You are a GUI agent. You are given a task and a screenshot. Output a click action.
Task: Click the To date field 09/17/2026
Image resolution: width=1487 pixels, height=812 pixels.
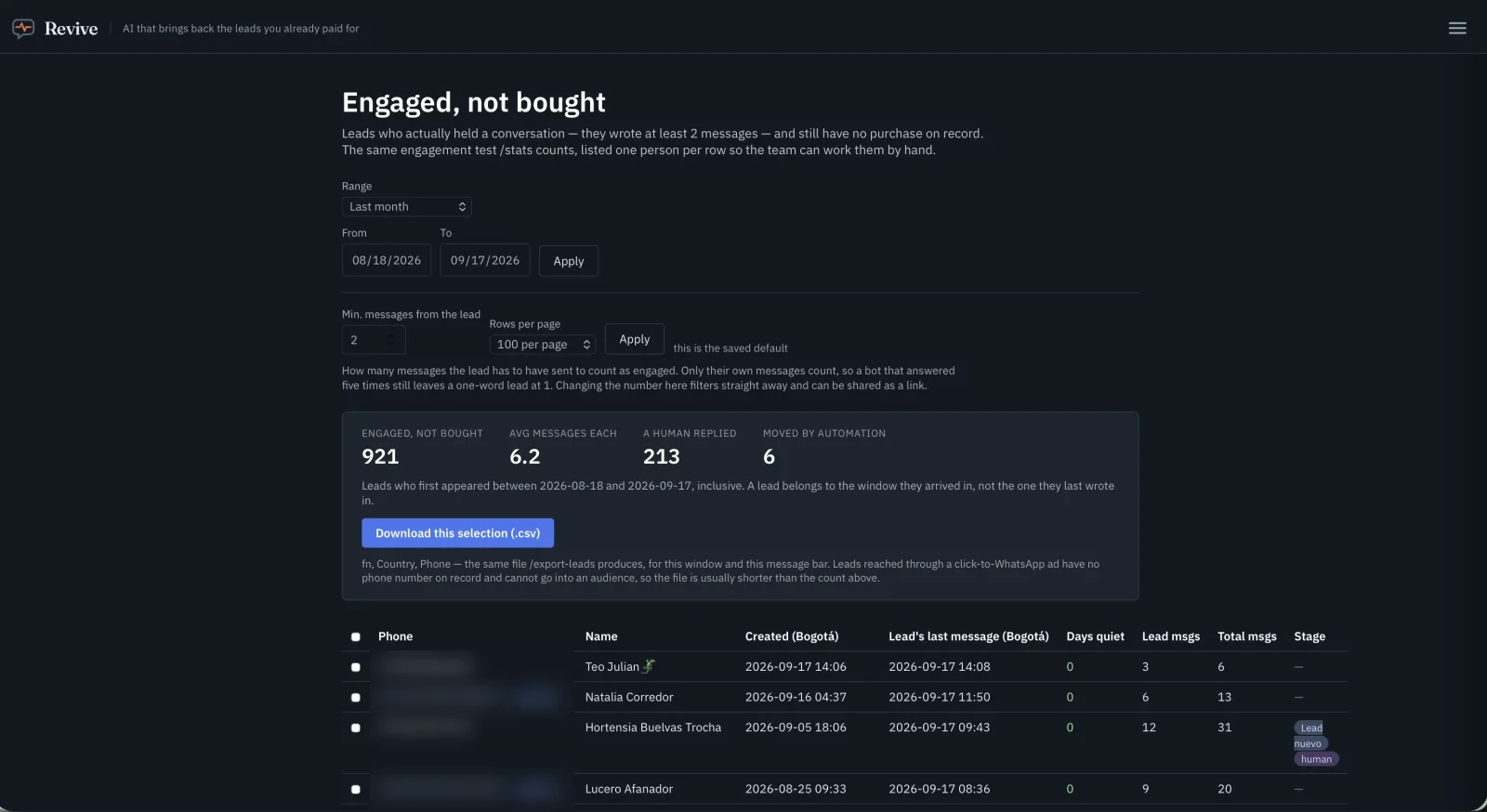[x=485, y=260]
